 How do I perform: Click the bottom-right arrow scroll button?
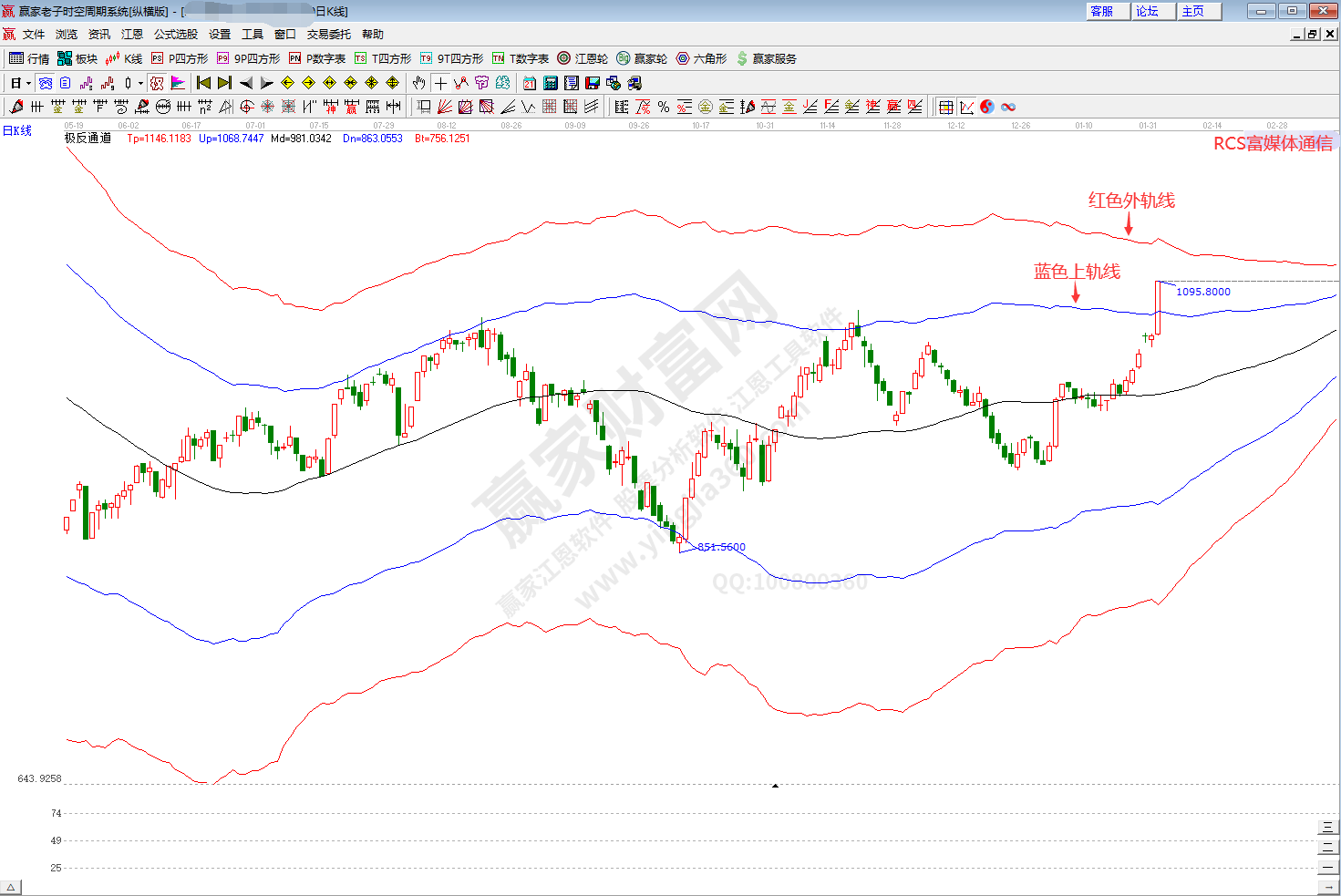coord(1327,886)
